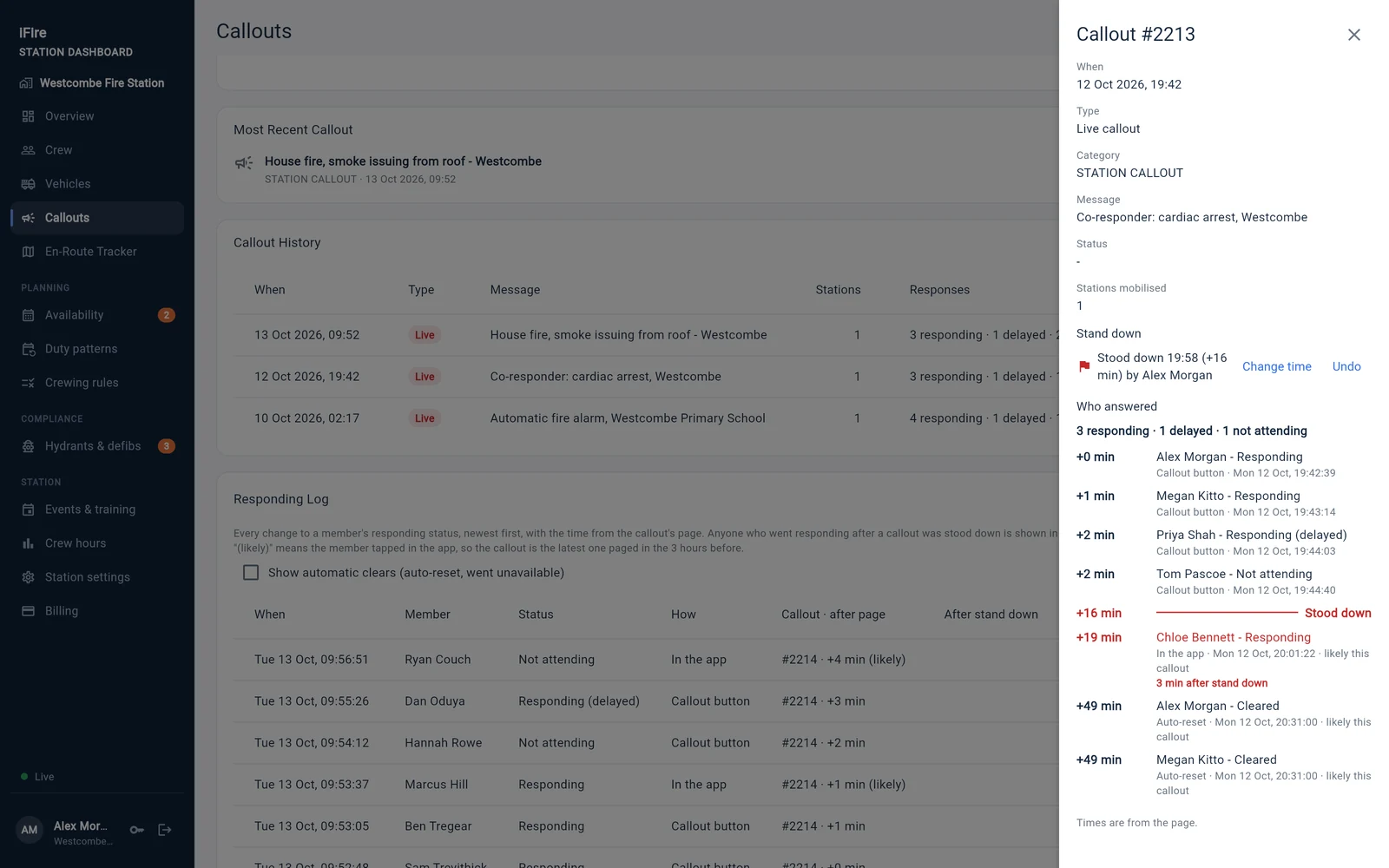Open the Duty patterns menu item
The image size is (1389, 868).
(97, 349)
